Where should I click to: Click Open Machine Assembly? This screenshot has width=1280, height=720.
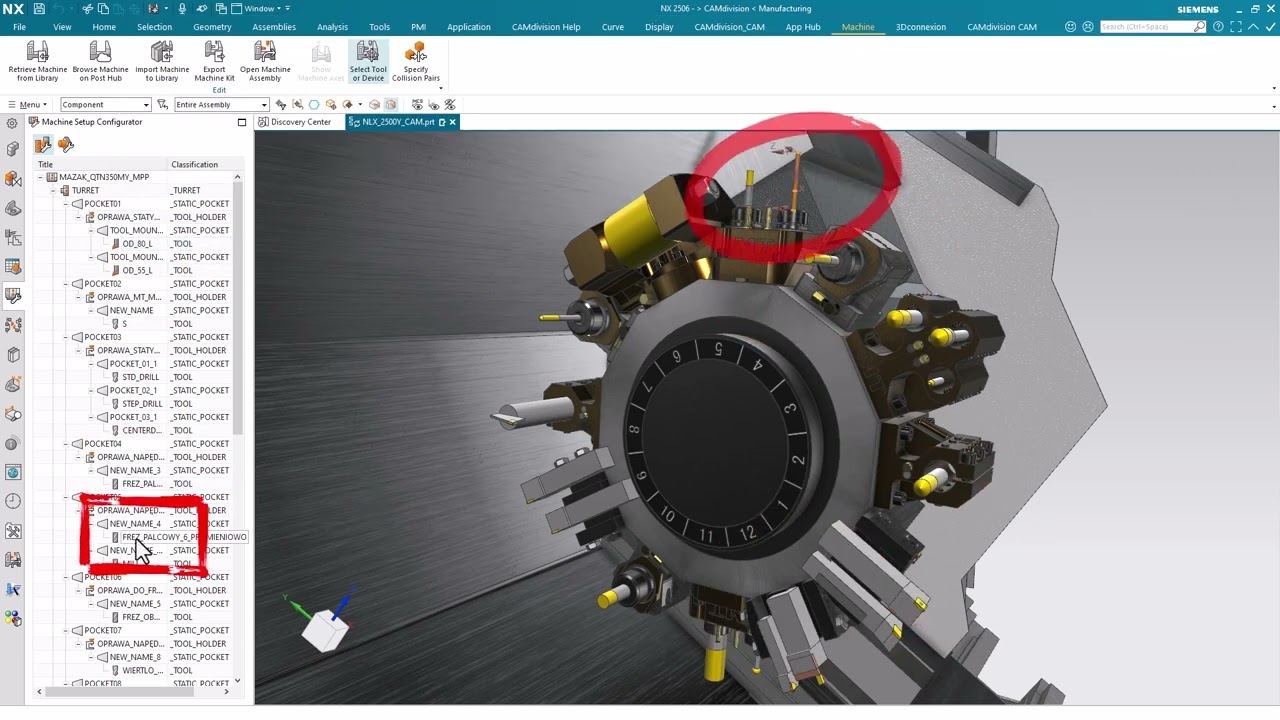[x=265, y=62]
